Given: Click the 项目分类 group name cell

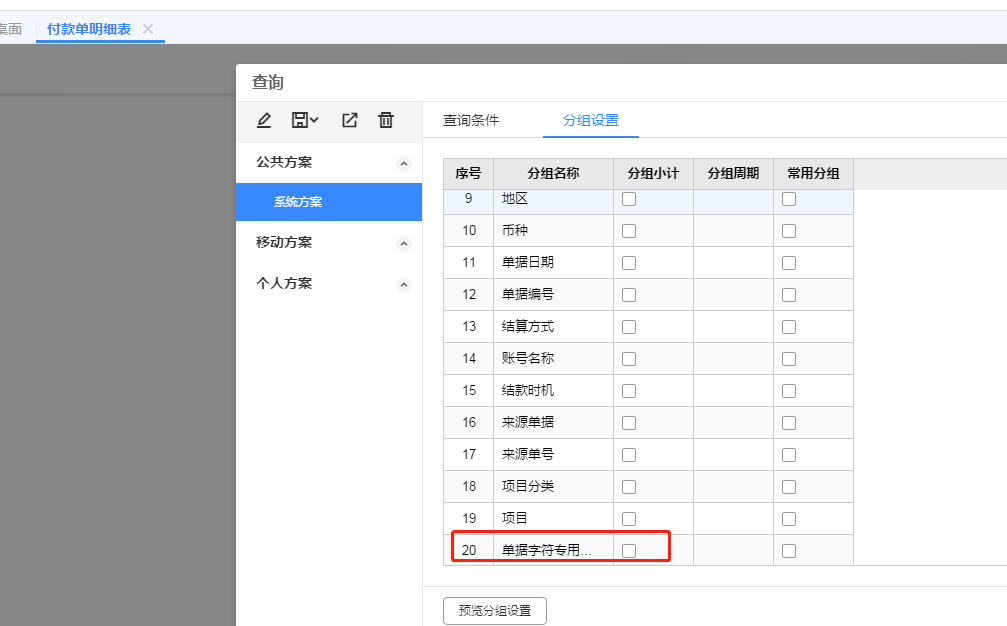Looking at the screenshot, I should [554, 487].
